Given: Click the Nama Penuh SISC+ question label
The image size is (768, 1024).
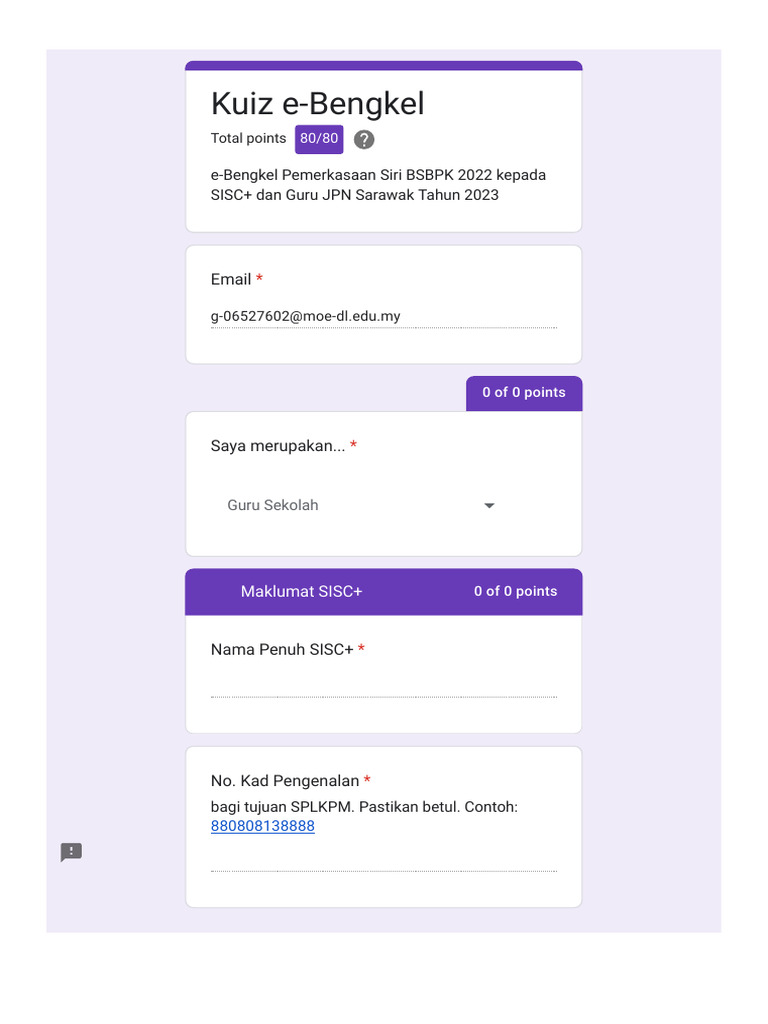Looking at the screenshot, I should (281, 650).
